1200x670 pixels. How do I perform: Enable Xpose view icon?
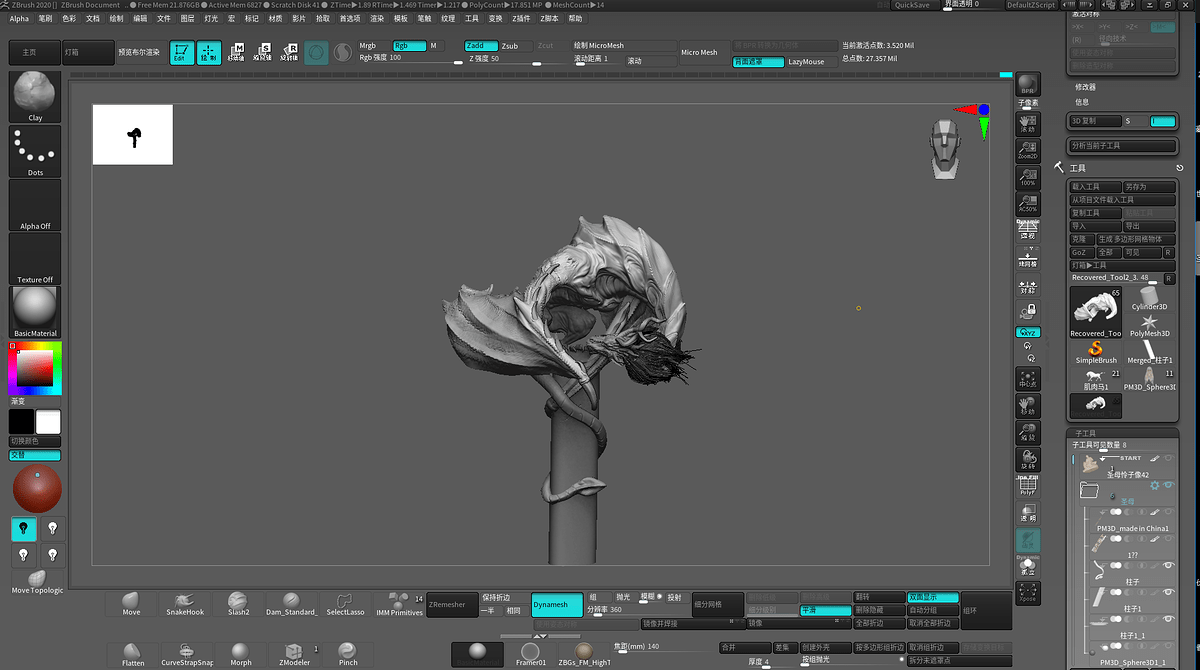tap(1027, 592)
